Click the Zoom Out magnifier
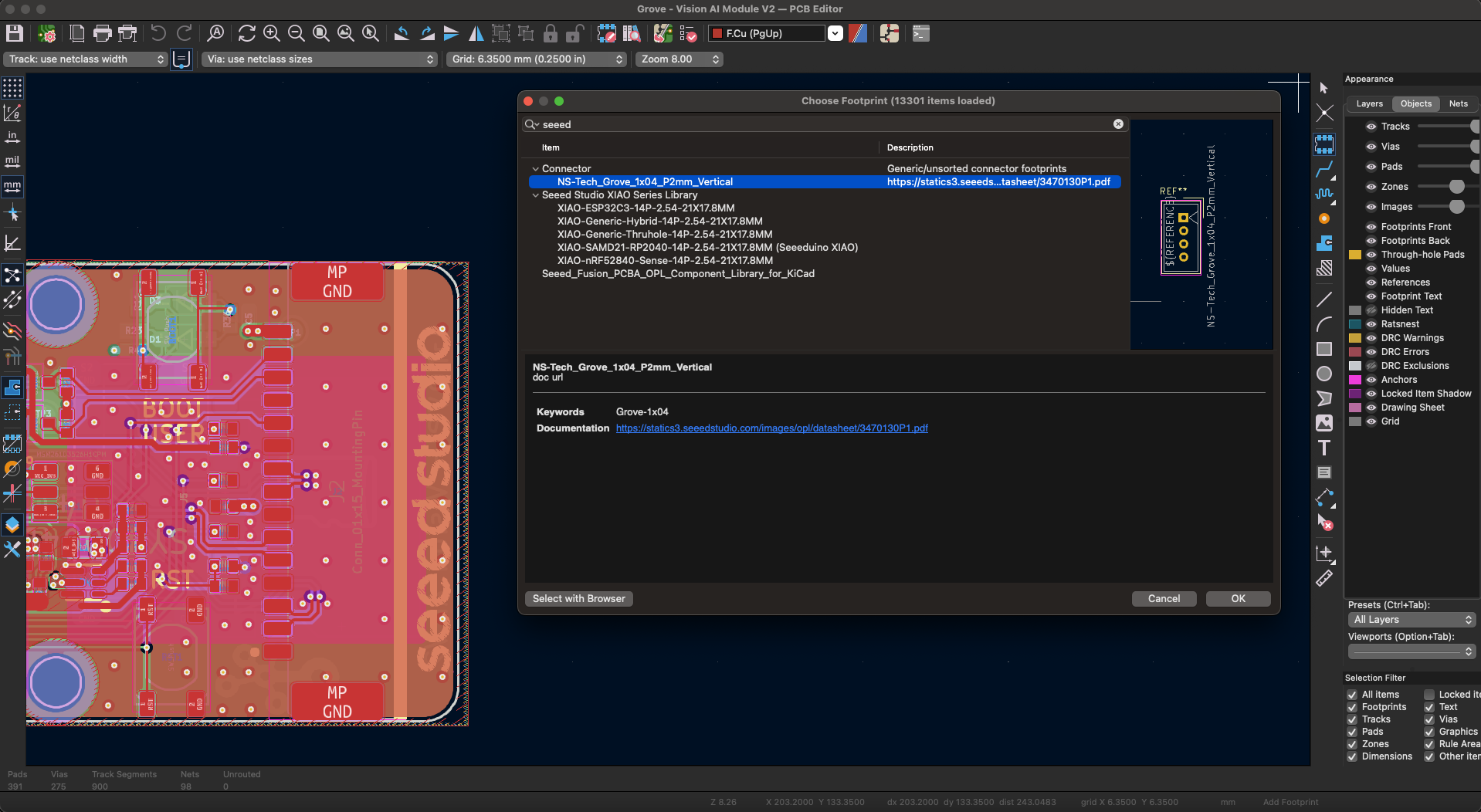 [297, 33]
